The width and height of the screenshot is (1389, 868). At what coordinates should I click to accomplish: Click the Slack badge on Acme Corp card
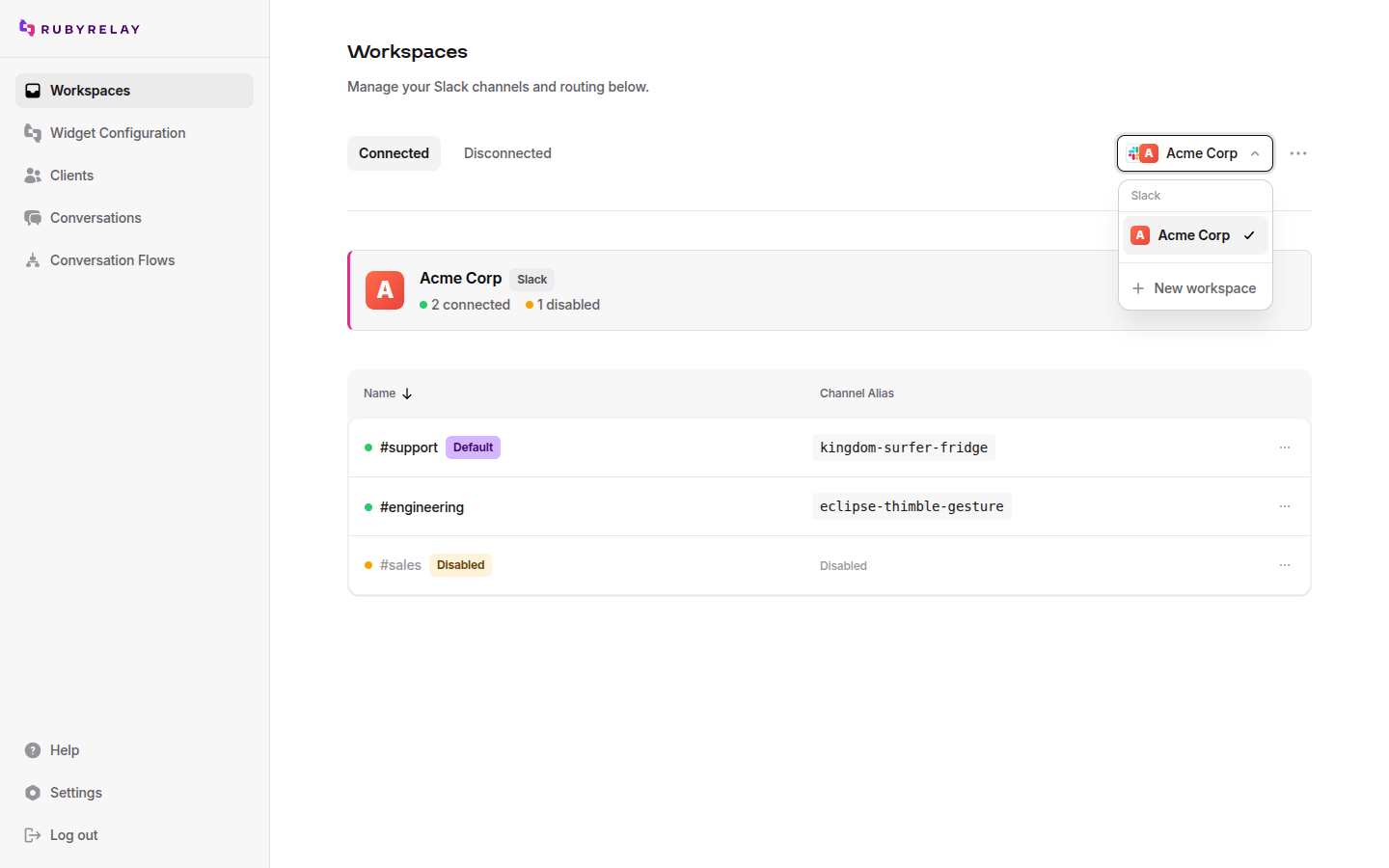click(531, 280)
